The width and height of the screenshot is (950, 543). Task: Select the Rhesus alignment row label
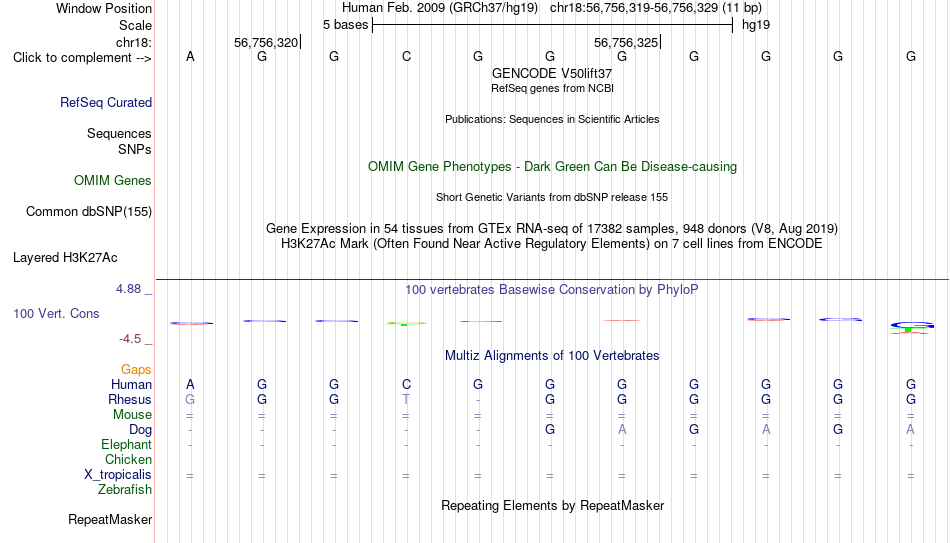130,400
